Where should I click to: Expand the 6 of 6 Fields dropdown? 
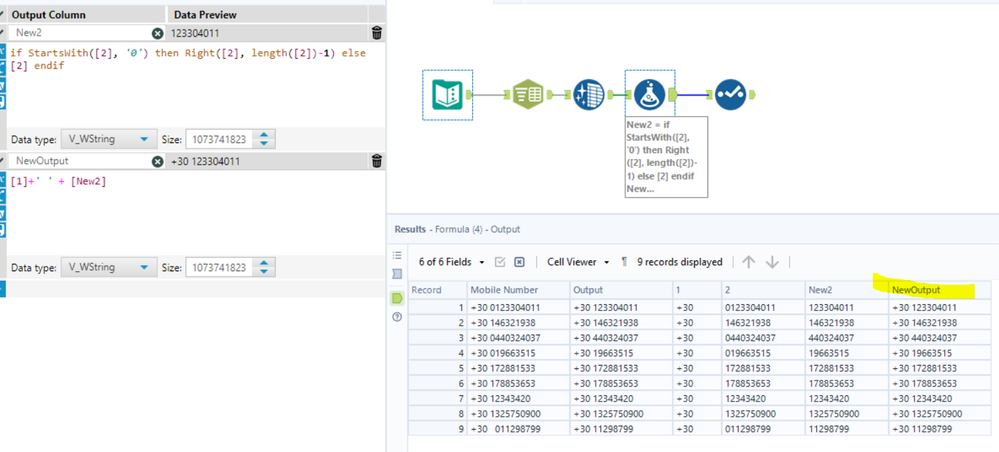coord(451,262)
